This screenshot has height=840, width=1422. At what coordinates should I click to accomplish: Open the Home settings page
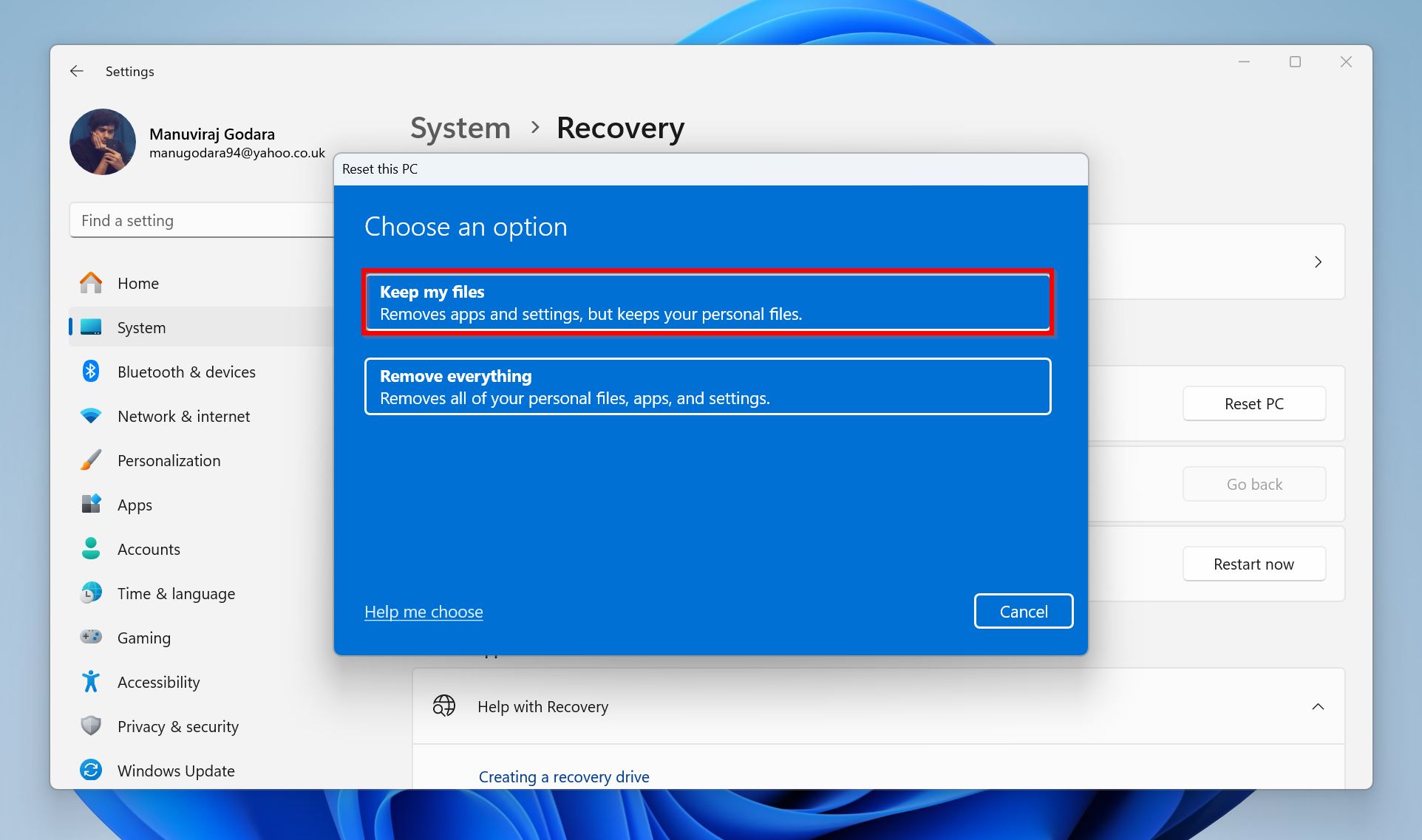[x=137, y=283]
